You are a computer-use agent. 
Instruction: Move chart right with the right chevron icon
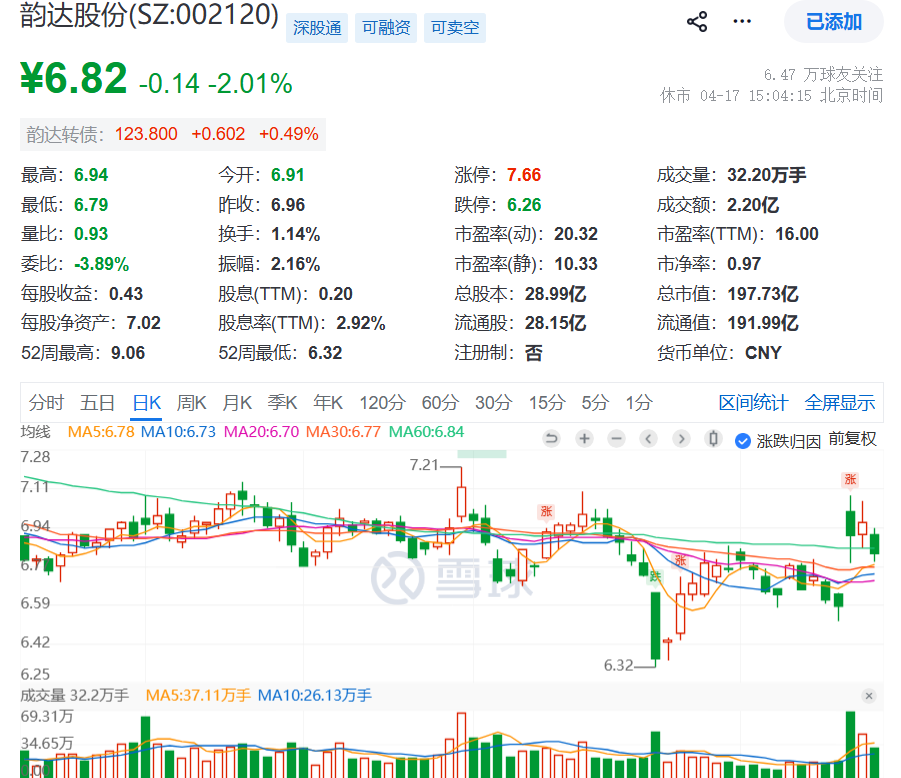coord(681,440)
